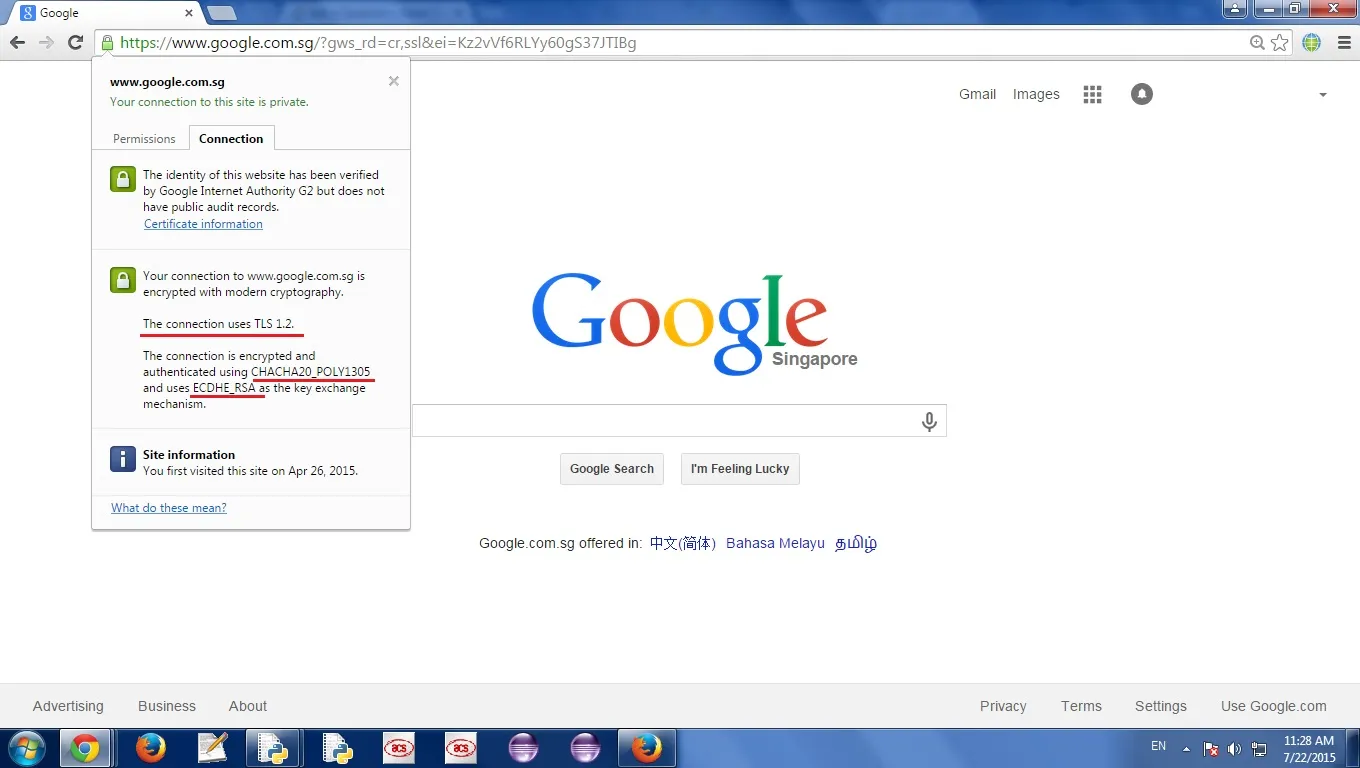This screenshot has height=768, width=1360.
Task: Close the site info popup
Action: click(394, 81)
